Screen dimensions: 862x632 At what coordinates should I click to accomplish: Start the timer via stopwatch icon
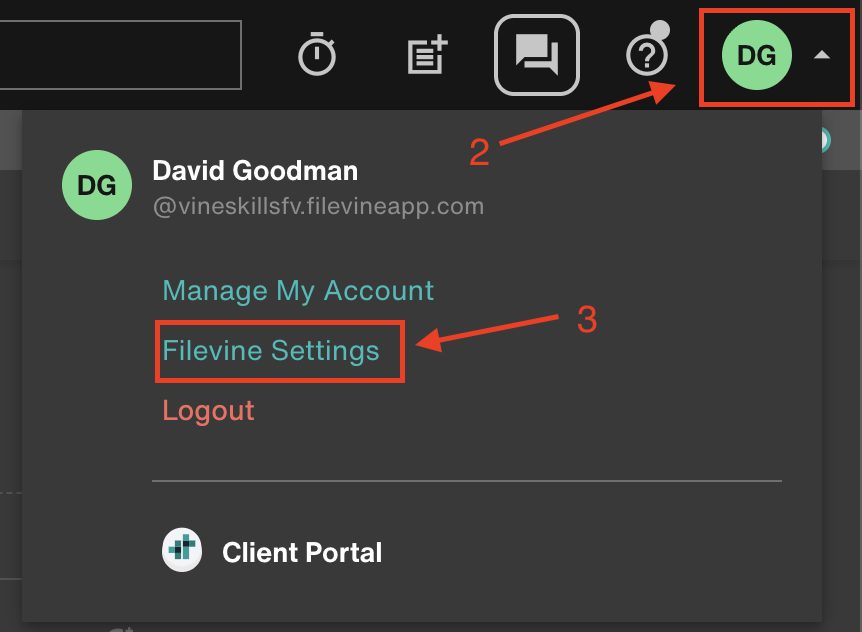[x=318, y=55]
